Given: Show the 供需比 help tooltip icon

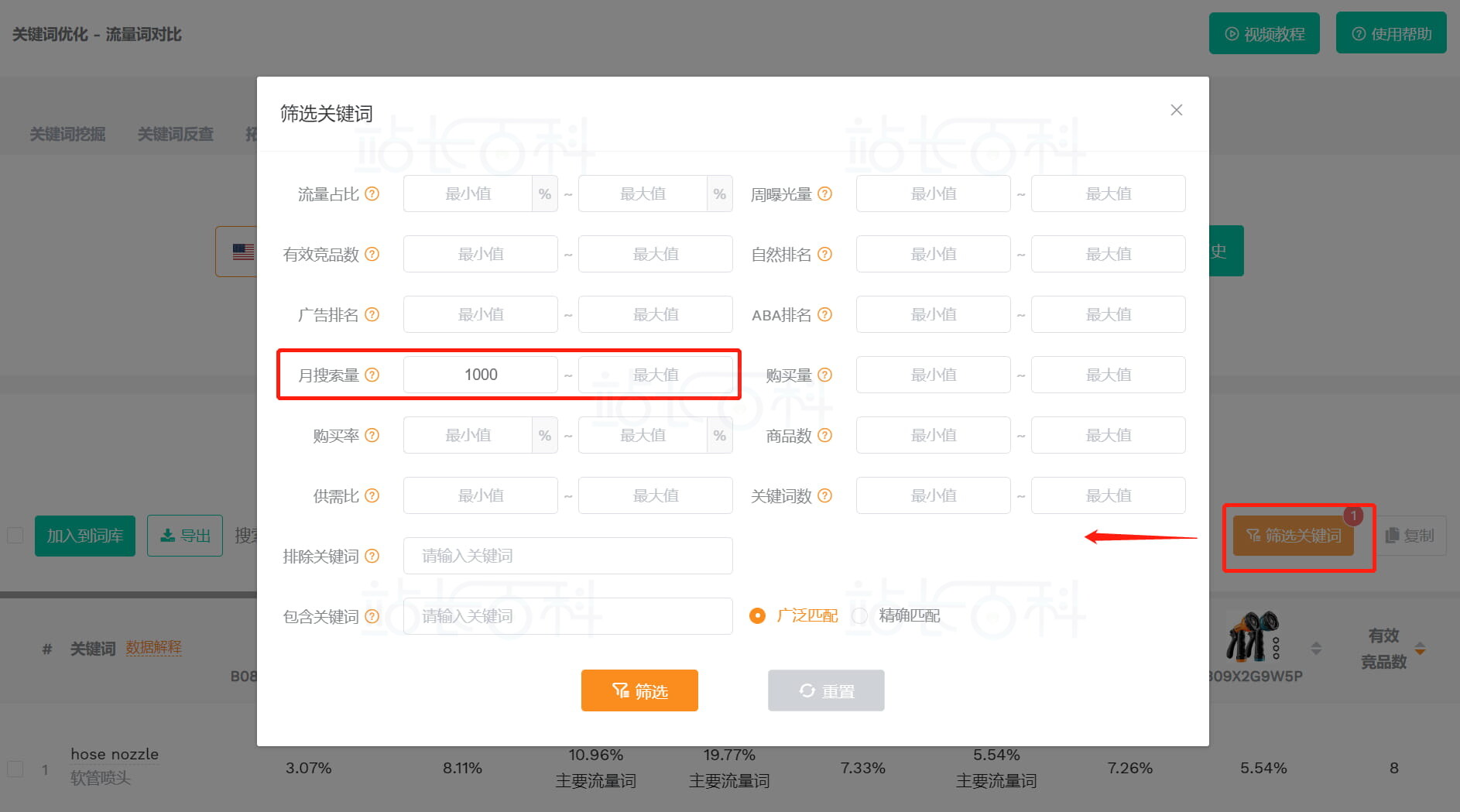Looking at the screenshot, I should pyautogui.click(x=372, y=495).
